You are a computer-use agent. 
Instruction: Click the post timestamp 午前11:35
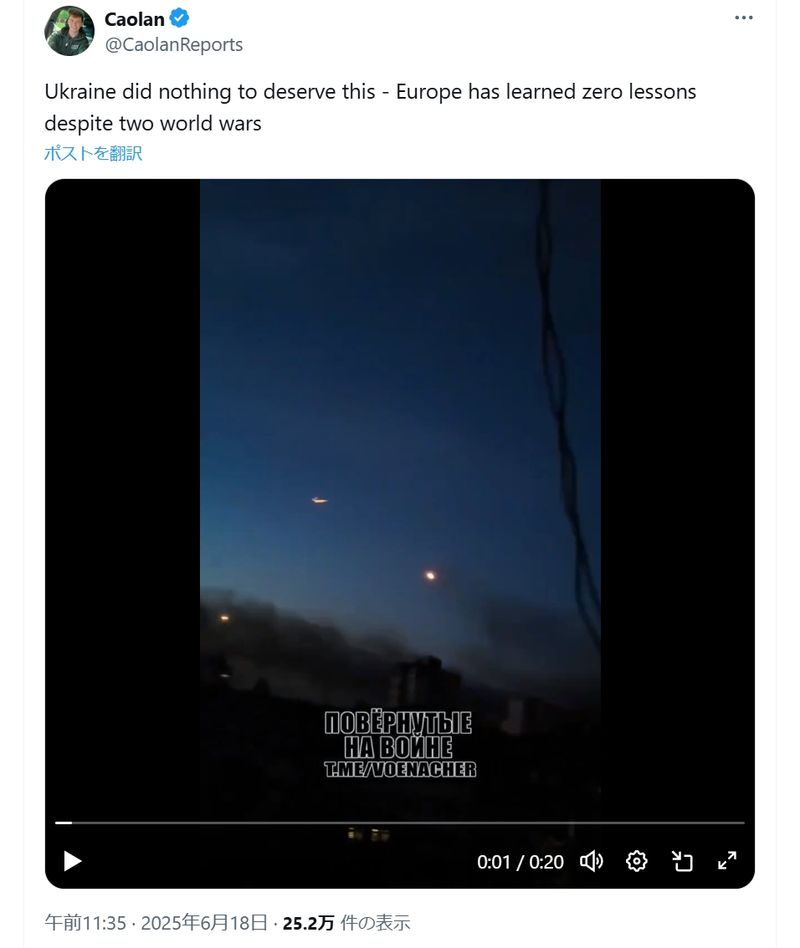[85, 923]
